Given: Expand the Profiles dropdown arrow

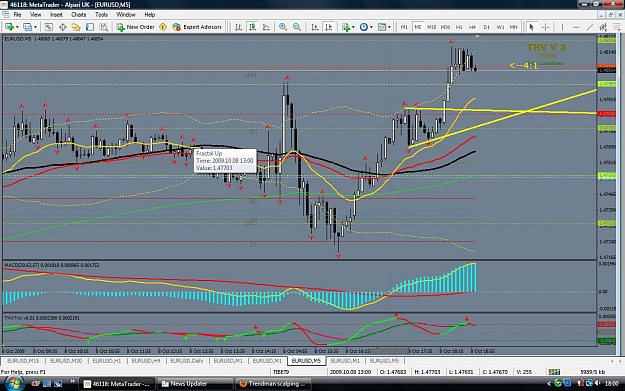Looking at the screenshot, I should (x=35, y=27).
